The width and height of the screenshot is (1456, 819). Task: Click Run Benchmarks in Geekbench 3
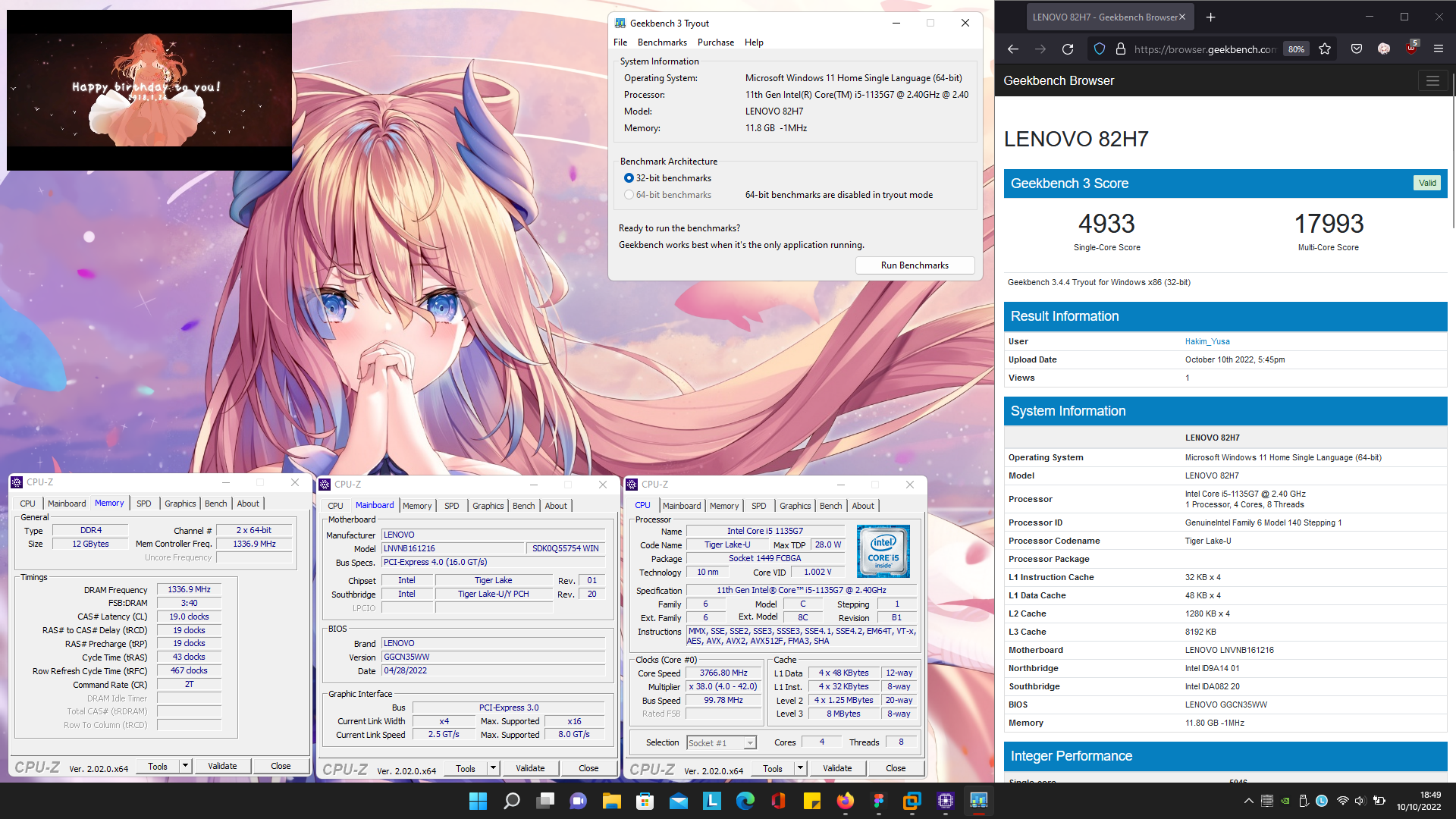pos(915,265)
